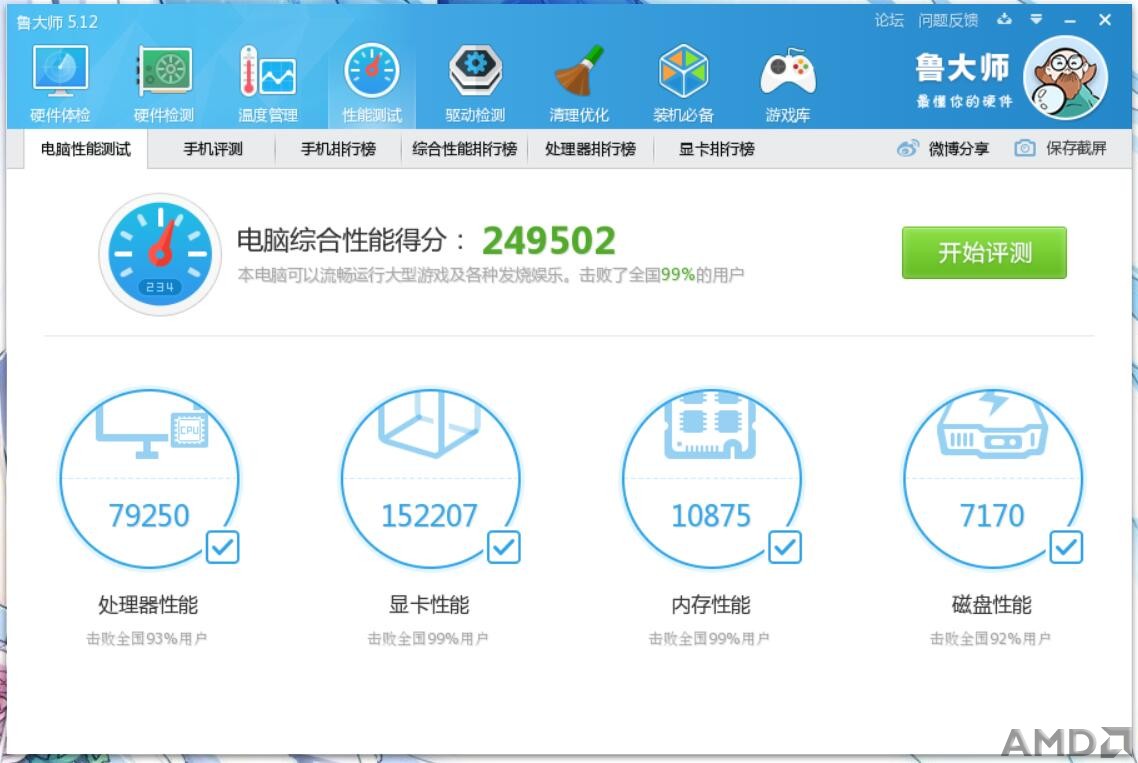Switch to the 手机评测 tab
Image resolution: width=1138 pixels, height=763 pixels.
coord(213,150)
